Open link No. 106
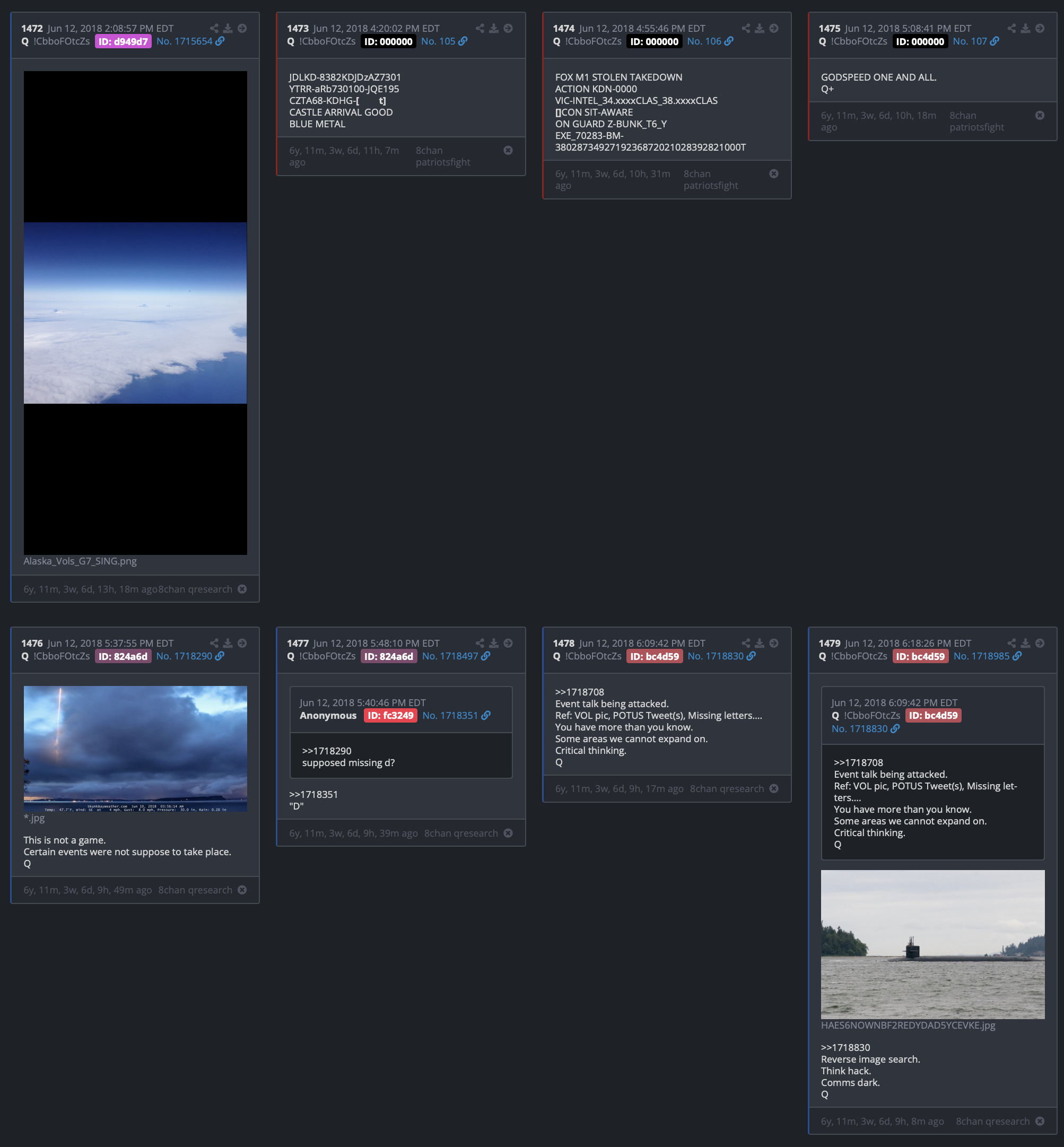This screenshot has height=1147, width=1064. pyautogui.click(x=711, y=41)
